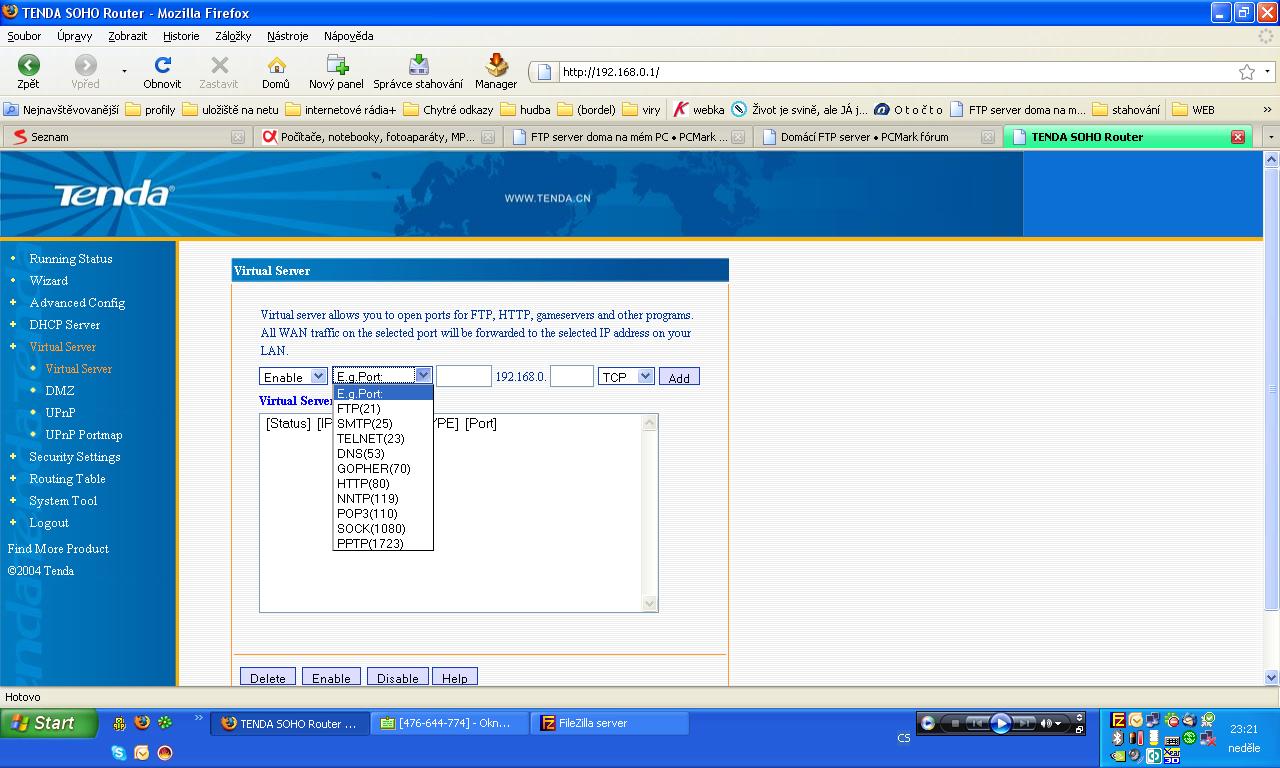Open the Úpravy menu

coord(75,36)
